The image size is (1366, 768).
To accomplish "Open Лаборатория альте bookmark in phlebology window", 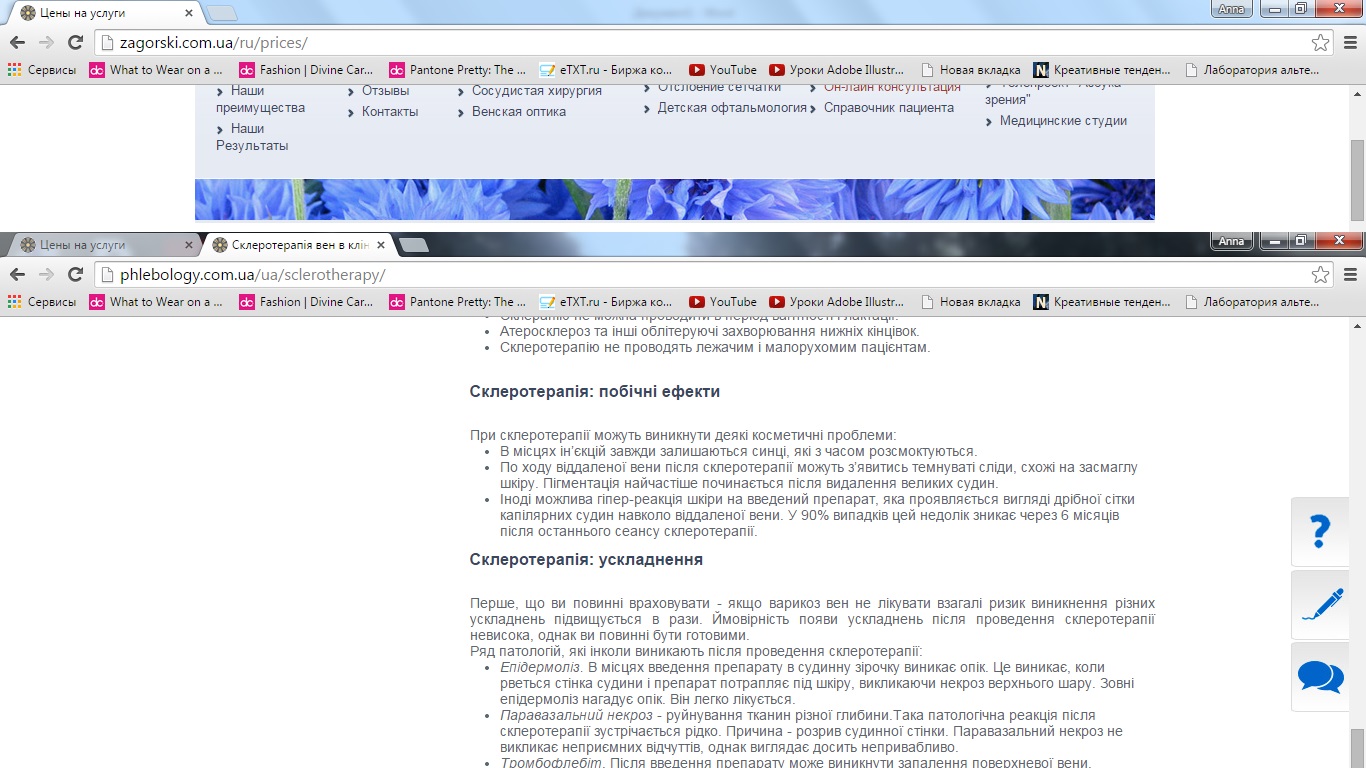I will [1252, 302].
